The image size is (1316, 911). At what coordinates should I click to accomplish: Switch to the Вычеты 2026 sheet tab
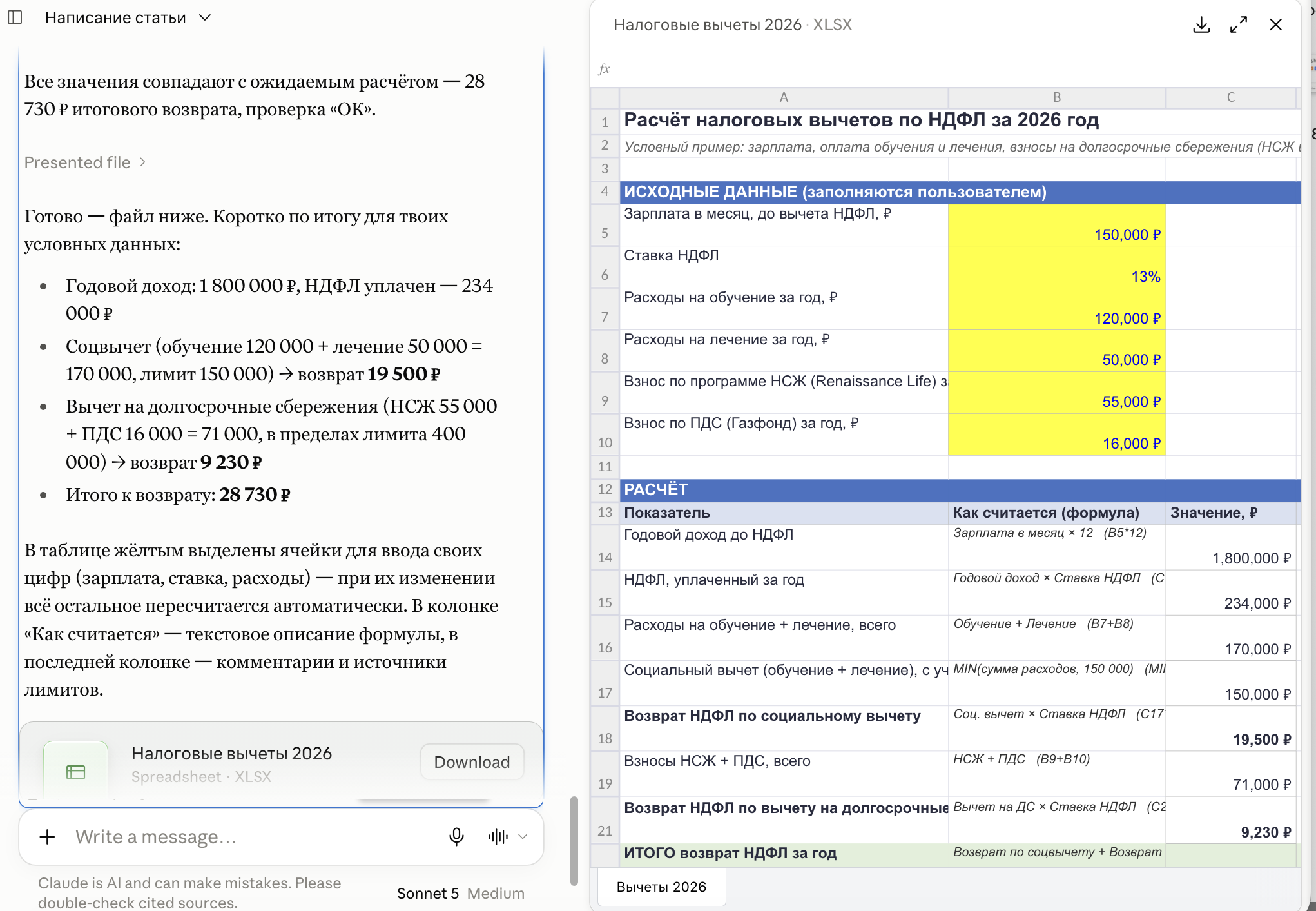(661, 887)
